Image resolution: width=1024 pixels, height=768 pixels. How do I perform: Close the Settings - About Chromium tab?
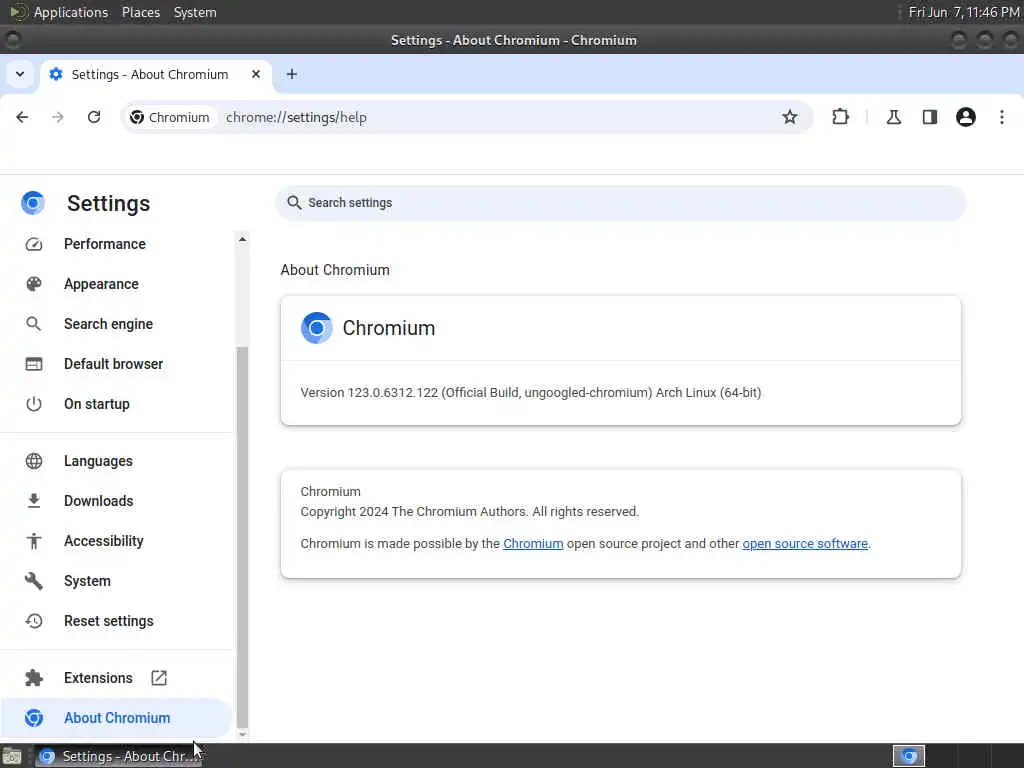point(256,74)
